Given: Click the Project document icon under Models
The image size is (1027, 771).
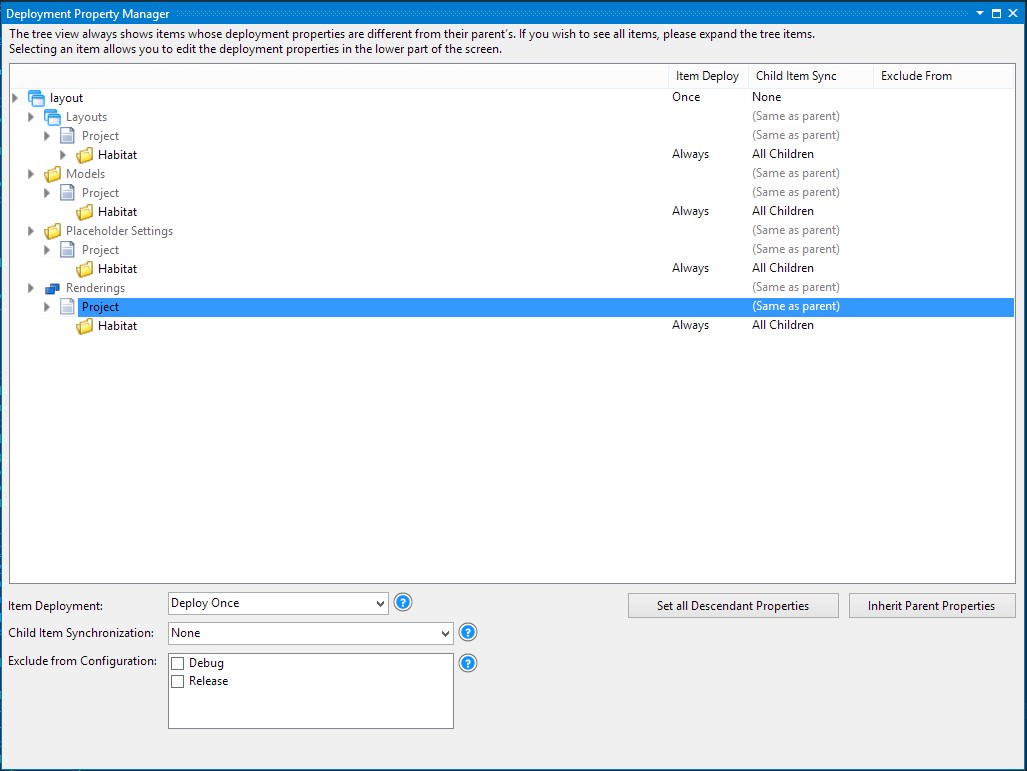Looking at the screenshot, I should 66,192.
